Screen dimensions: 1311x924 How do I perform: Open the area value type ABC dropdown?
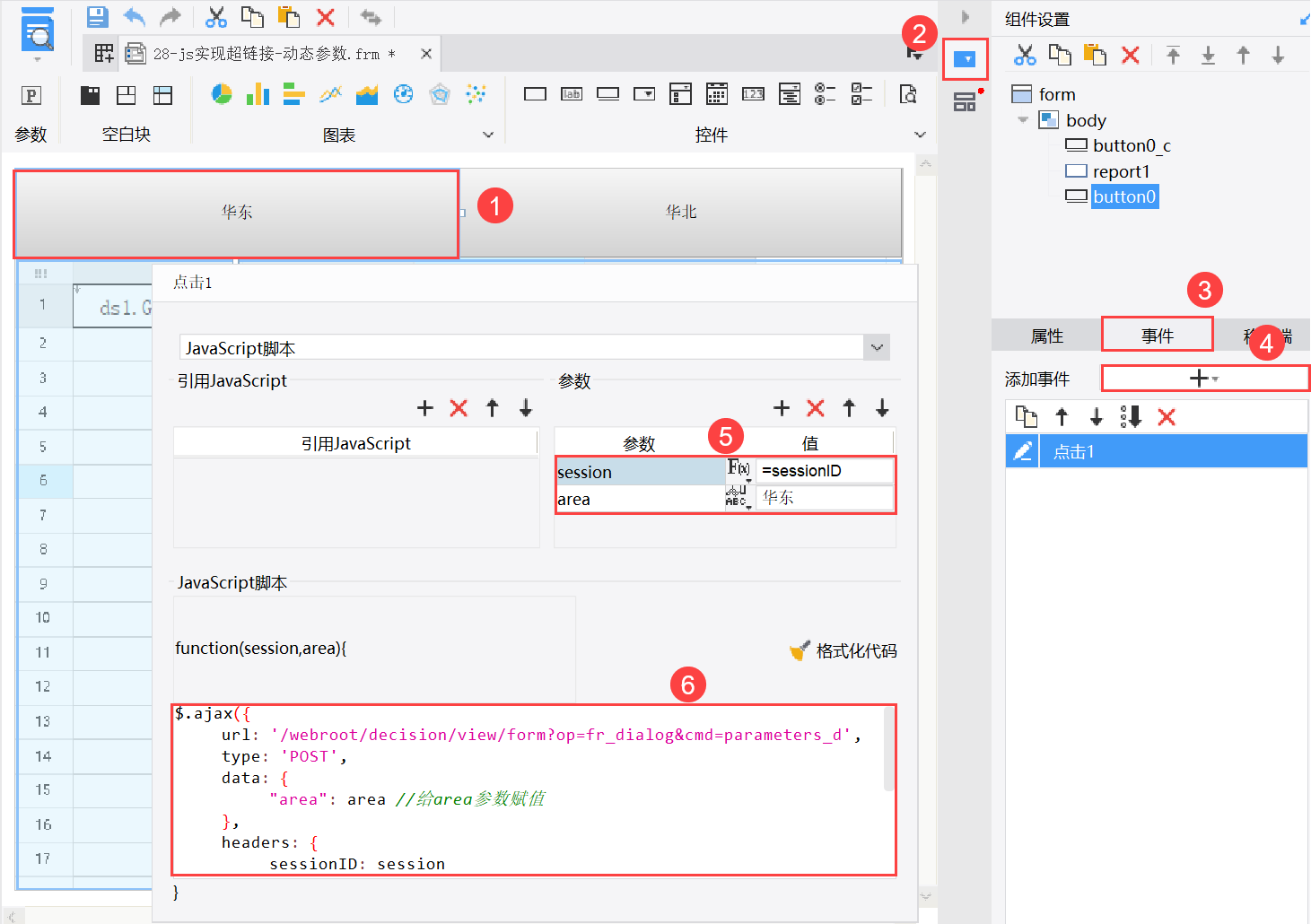738,497
